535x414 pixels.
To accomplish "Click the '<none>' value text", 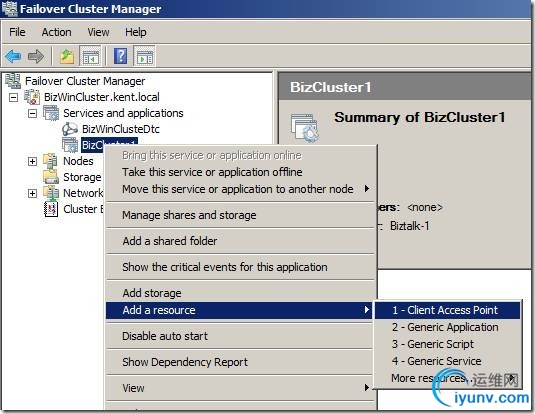I will click(425, 207).
